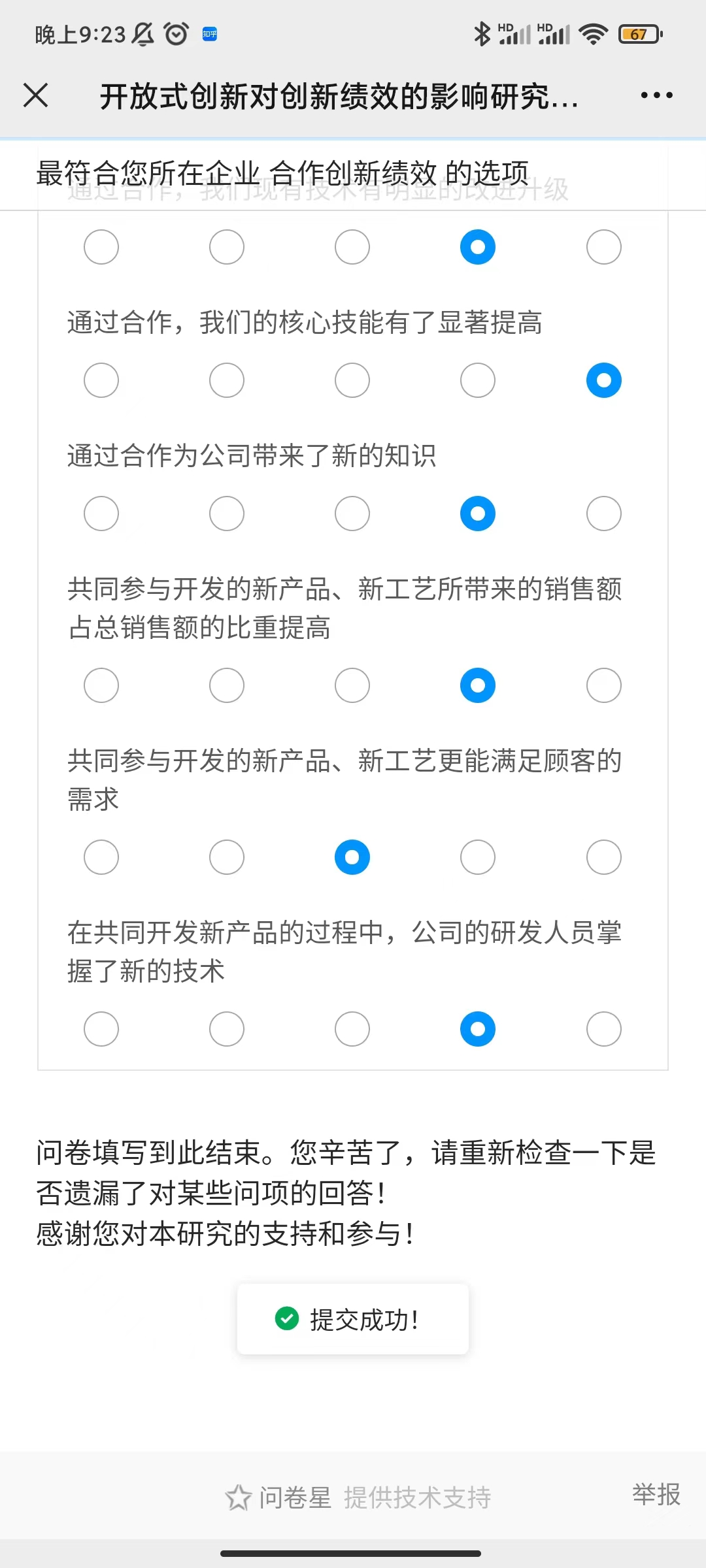Open the 问卷星 提供技术支持 link
Image resolution: width=706 pixels, height=1568 pixels.
click(375, 1497)
